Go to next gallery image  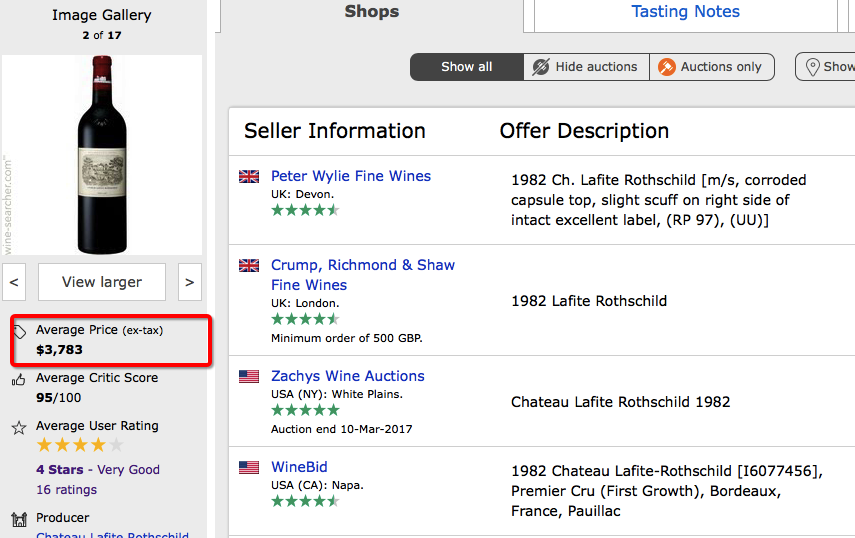pos(190,282)
